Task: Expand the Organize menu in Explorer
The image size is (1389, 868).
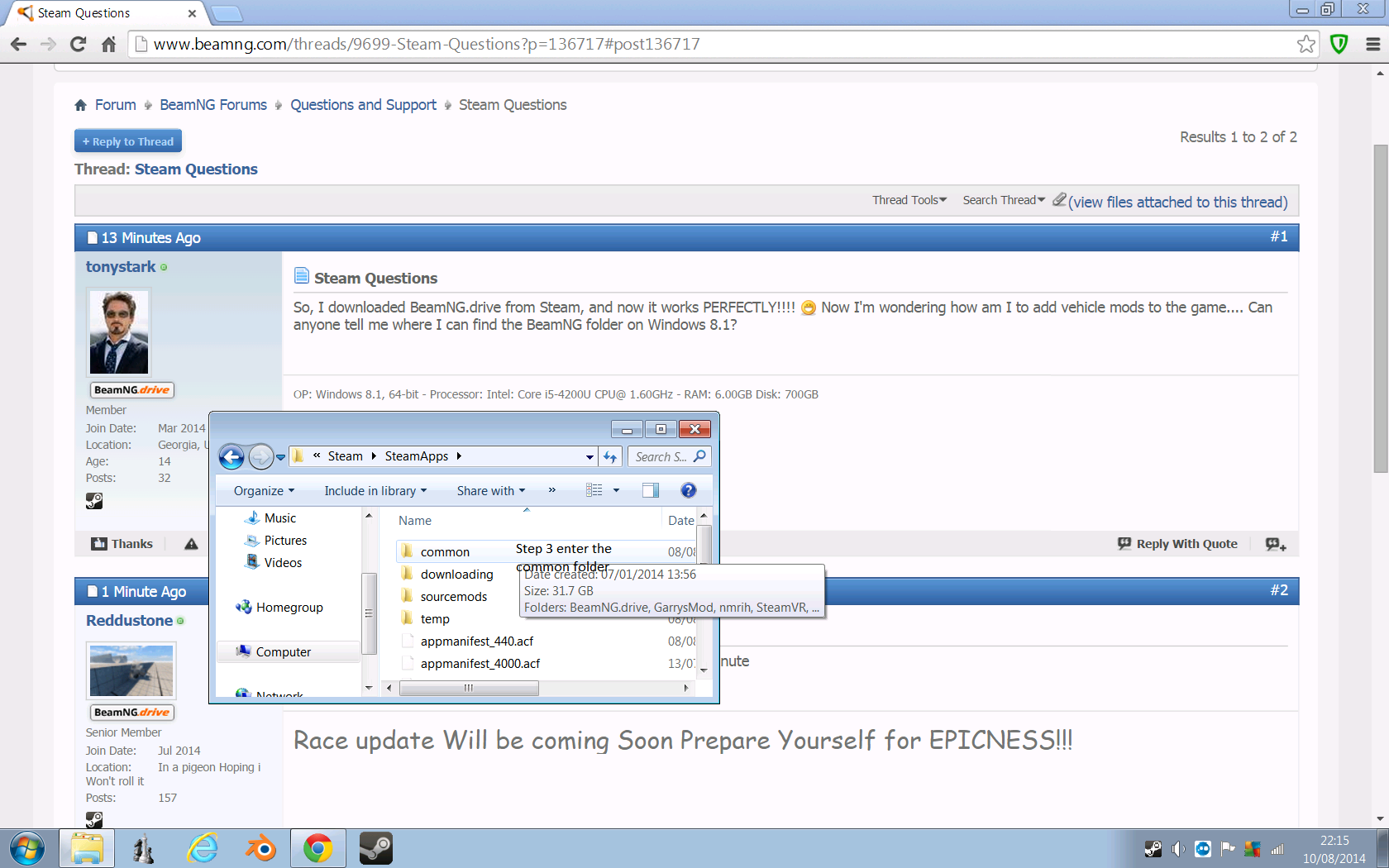Action: pyautogui.click(x=264, y=491)
